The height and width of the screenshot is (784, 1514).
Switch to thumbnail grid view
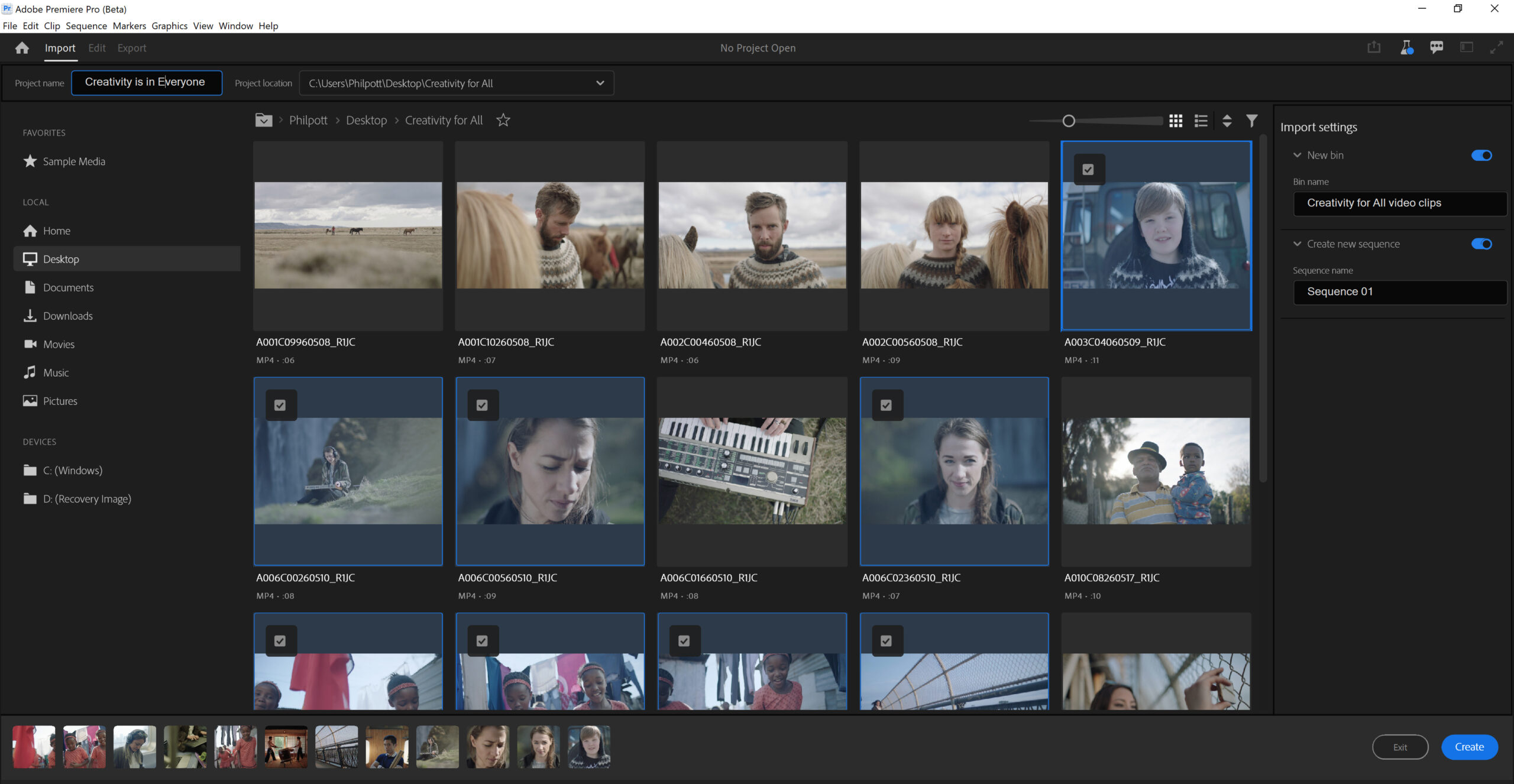pos(1176,121)
